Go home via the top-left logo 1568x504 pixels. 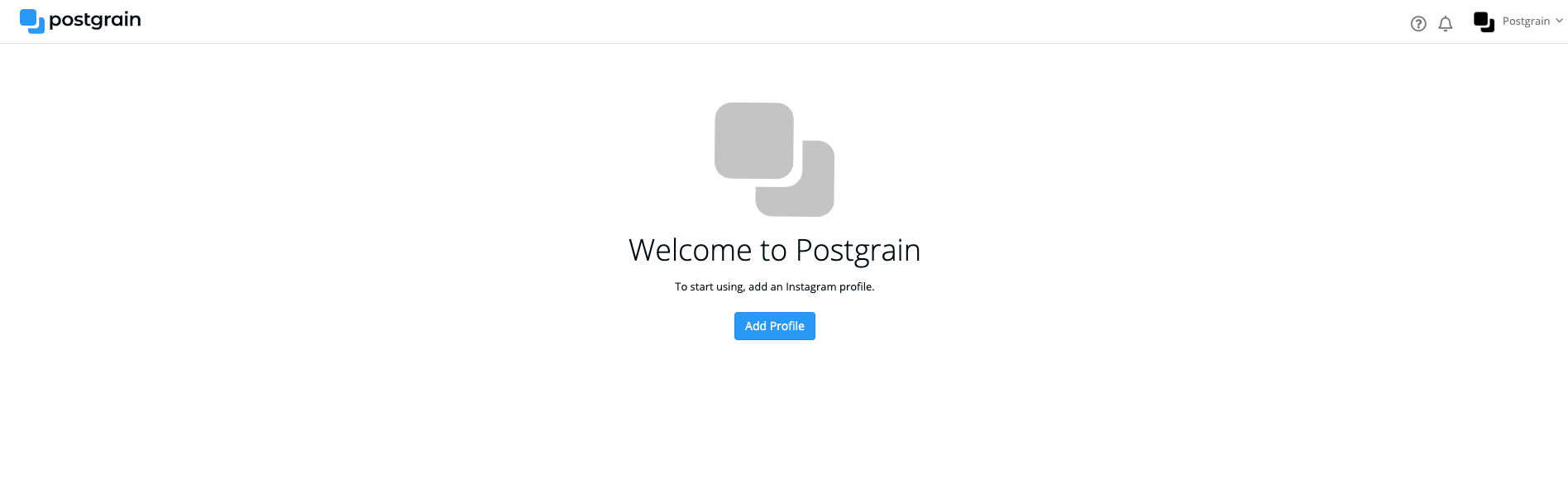80,21
